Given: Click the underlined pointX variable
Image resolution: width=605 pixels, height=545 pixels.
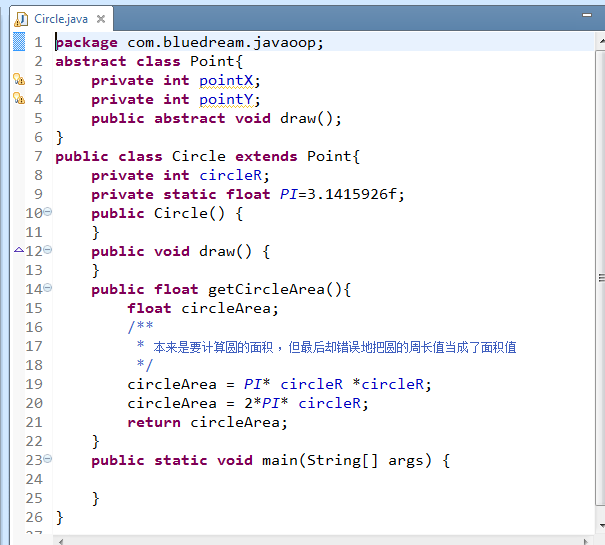Looking at the screenshot, I should (x=226, y=81).
